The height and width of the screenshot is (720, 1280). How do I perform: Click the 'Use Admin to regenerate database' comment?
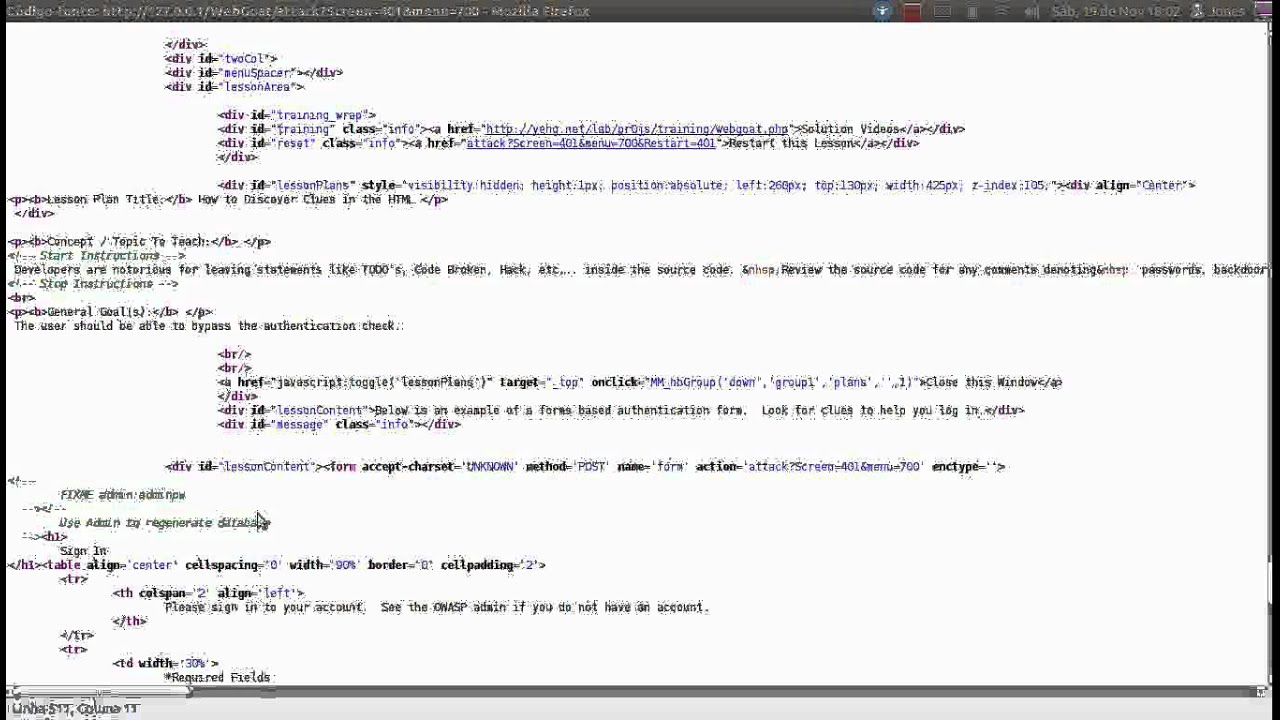164,522
